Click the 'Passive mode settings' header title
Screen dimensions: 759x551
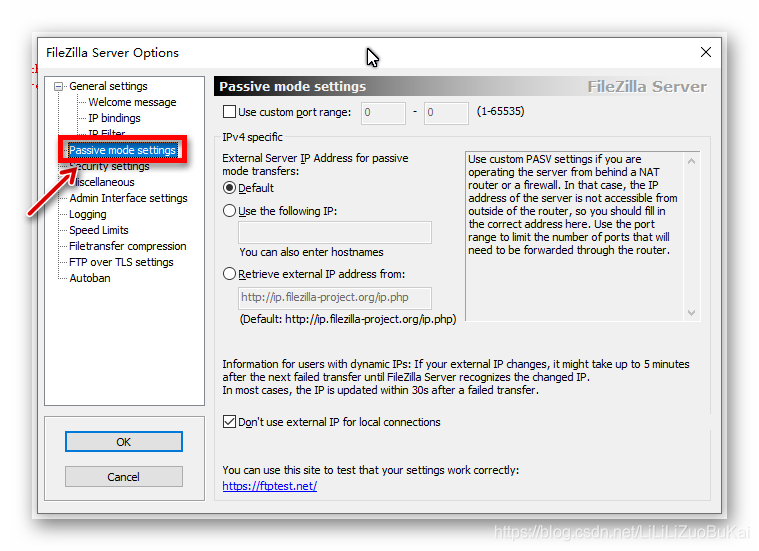point(292,87)
